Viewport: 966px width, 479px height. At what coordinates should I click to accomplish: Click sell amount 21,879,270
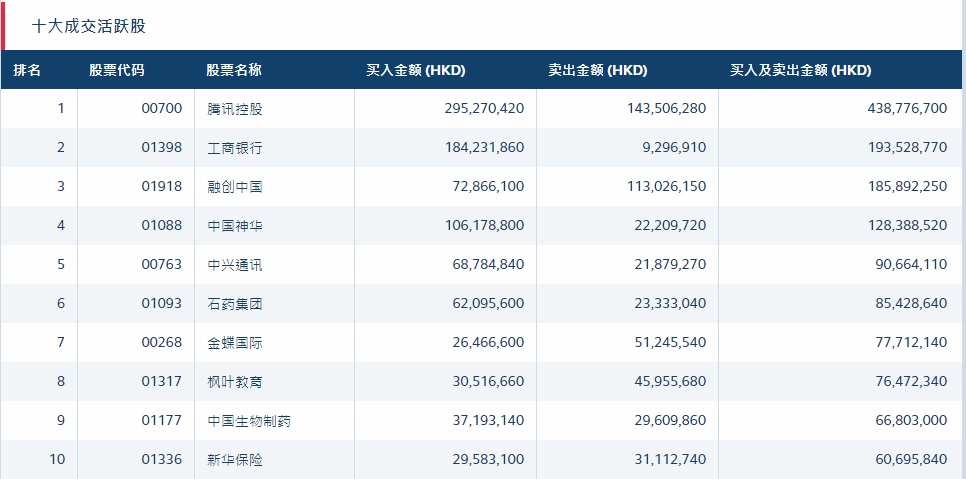point(670,265)
